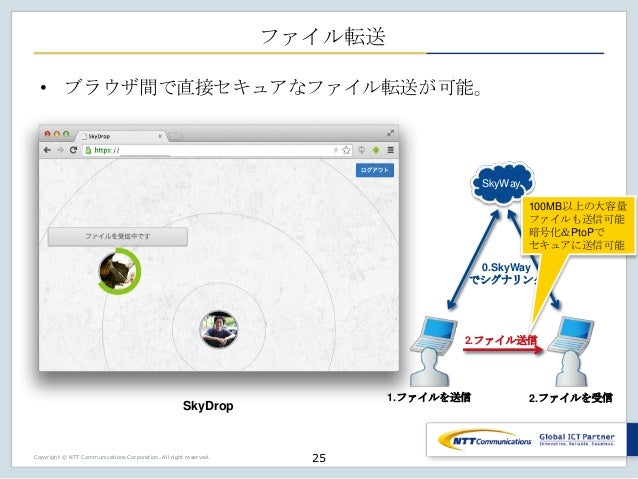Open a new tab next to SkyDrop
638x479 pixels.
[x=175, y=137]
